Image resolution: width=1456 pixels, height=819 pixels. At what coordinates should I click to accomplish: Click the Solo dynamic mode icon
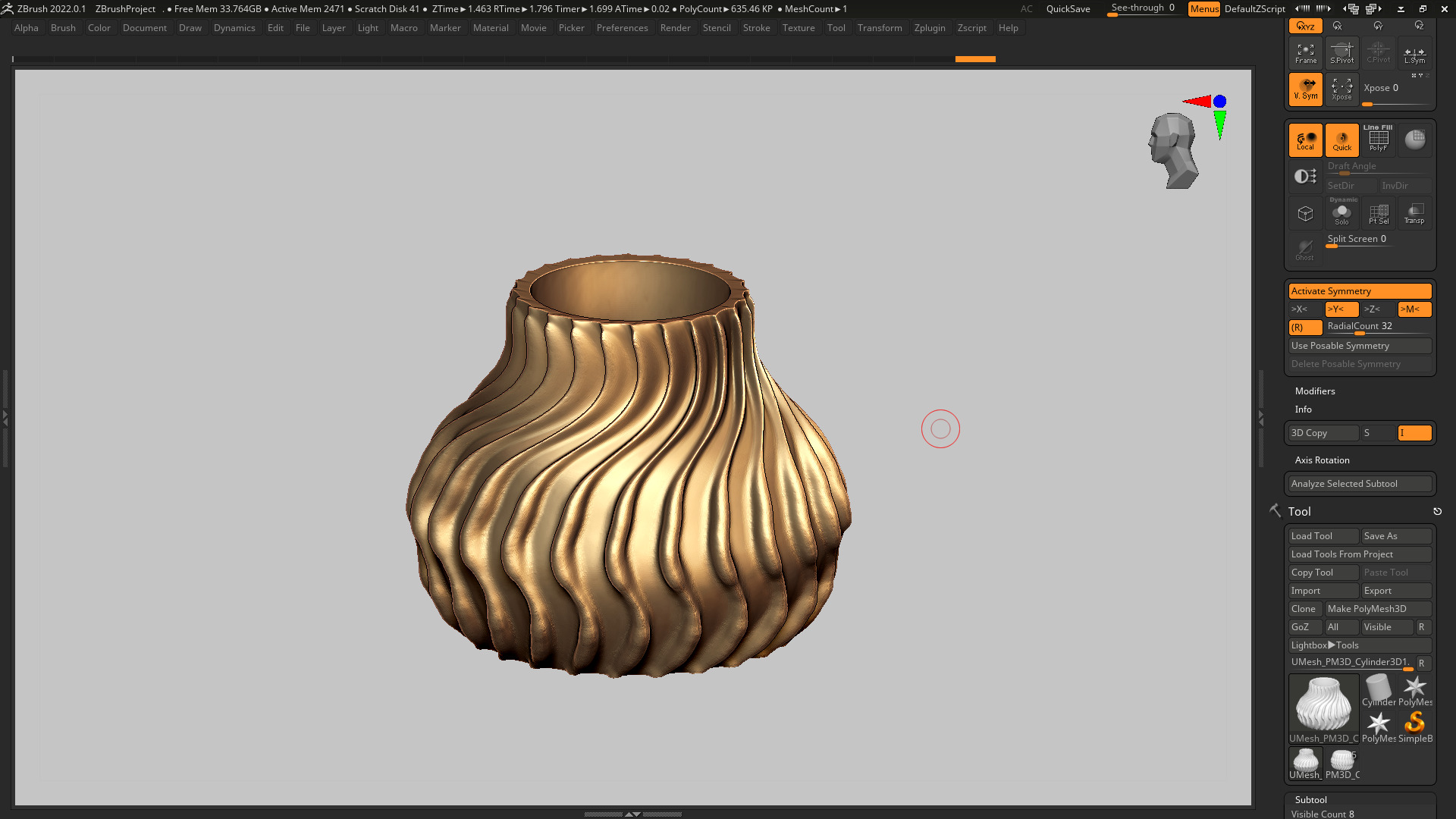(x=1341, y=213)
